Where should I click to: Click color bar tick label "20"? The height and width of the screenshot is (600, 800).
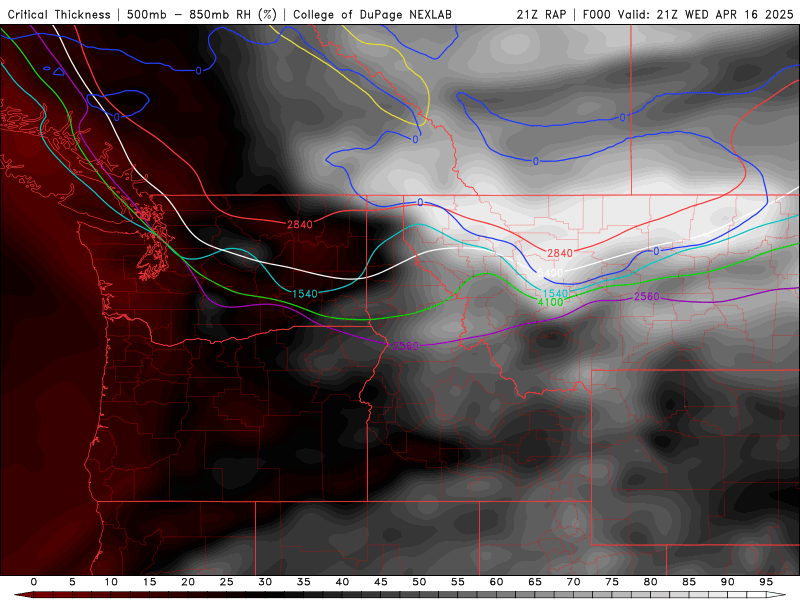(x=188, y=582)
